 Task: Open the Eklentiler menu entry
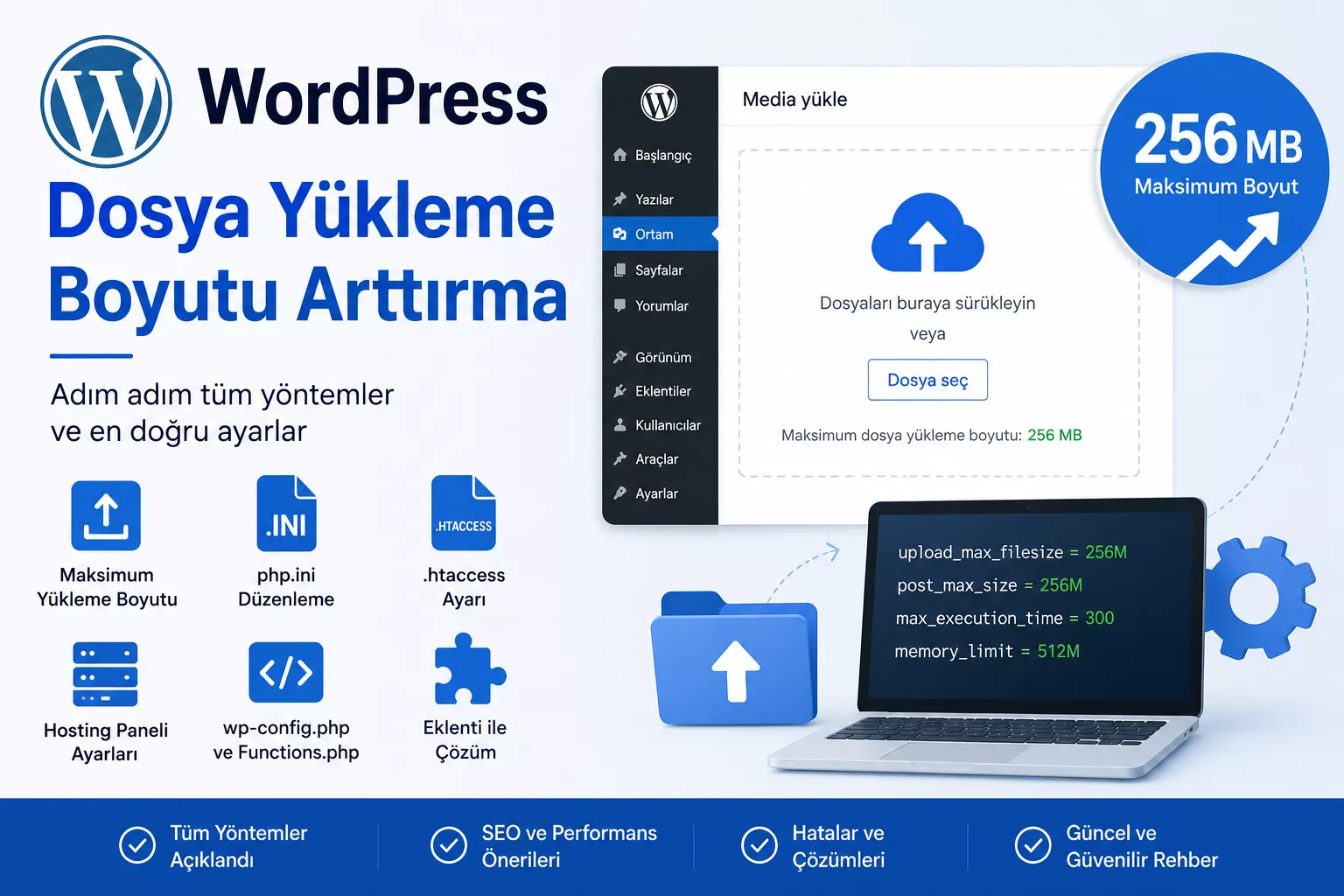coord(660,391)
